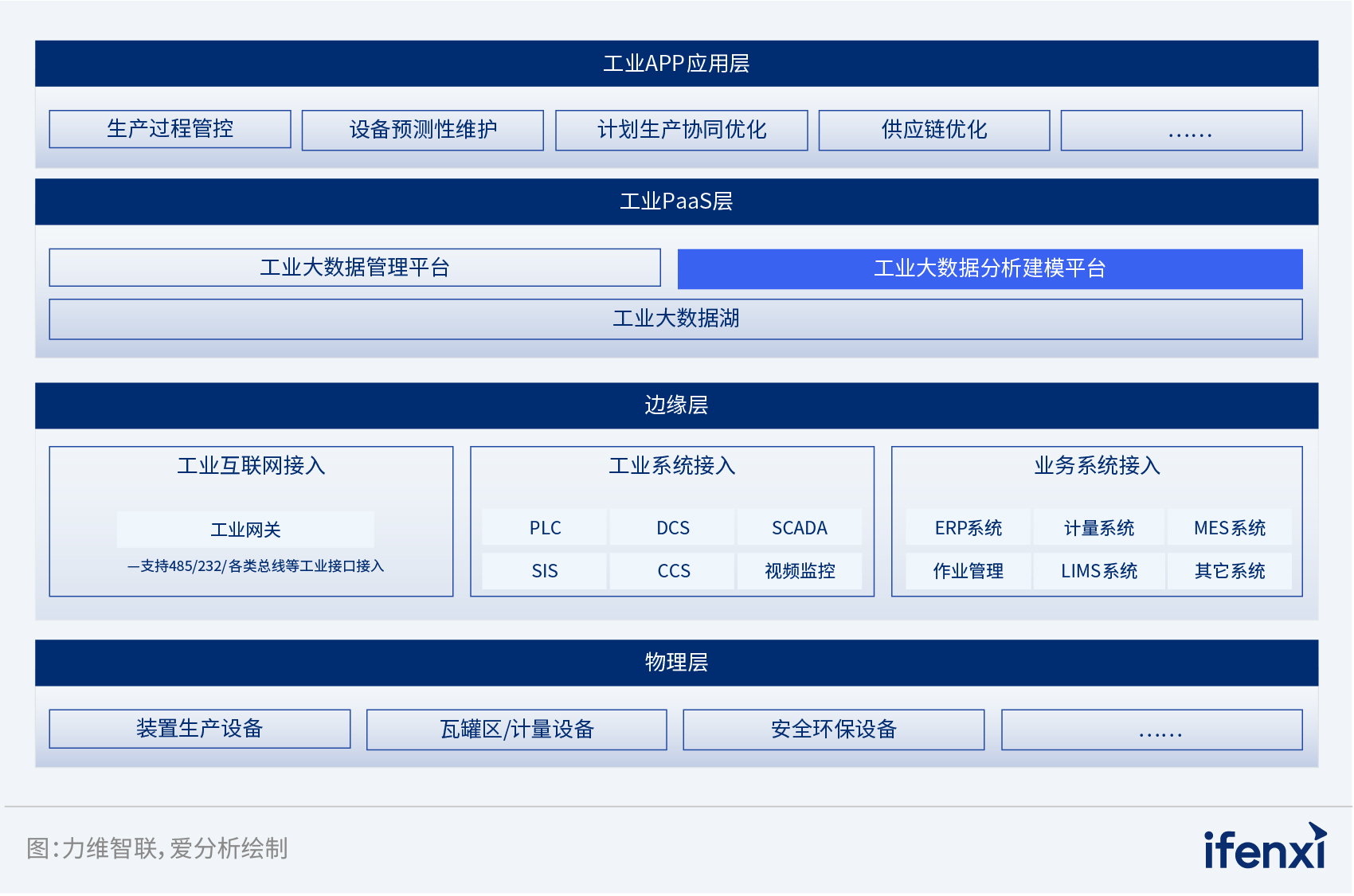Select the DCS cell
1354x896 pixels.
point(672,527)
